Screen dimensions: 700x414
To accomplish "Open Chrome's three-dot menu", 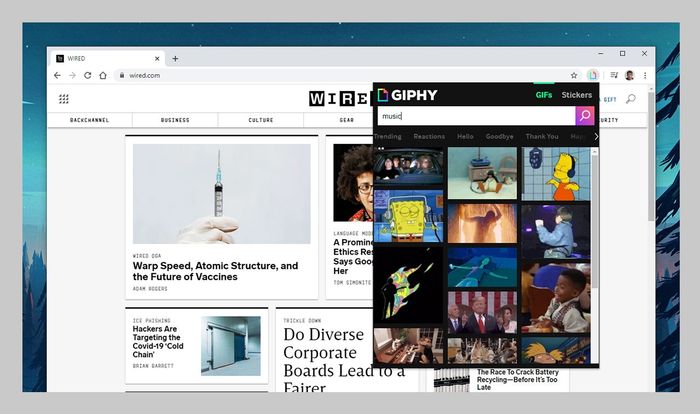I will [645, 75].
